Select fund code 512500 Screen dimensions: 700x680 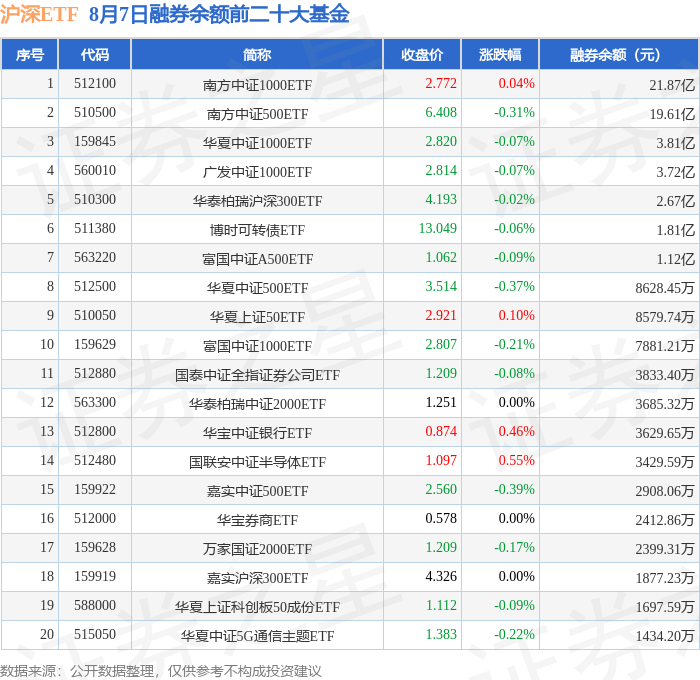click(95, 286)
